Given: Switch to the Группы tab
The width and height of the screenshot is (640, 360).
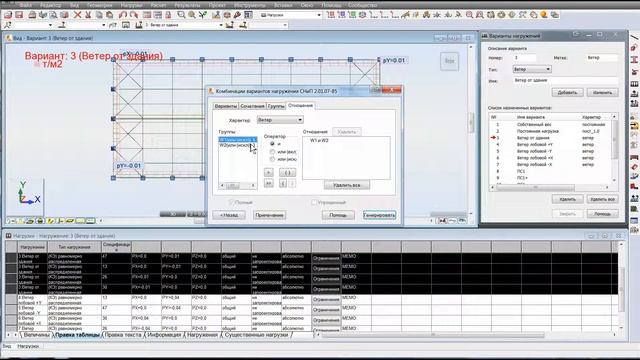Looking at the screenshot, I should tap(276, 106).
